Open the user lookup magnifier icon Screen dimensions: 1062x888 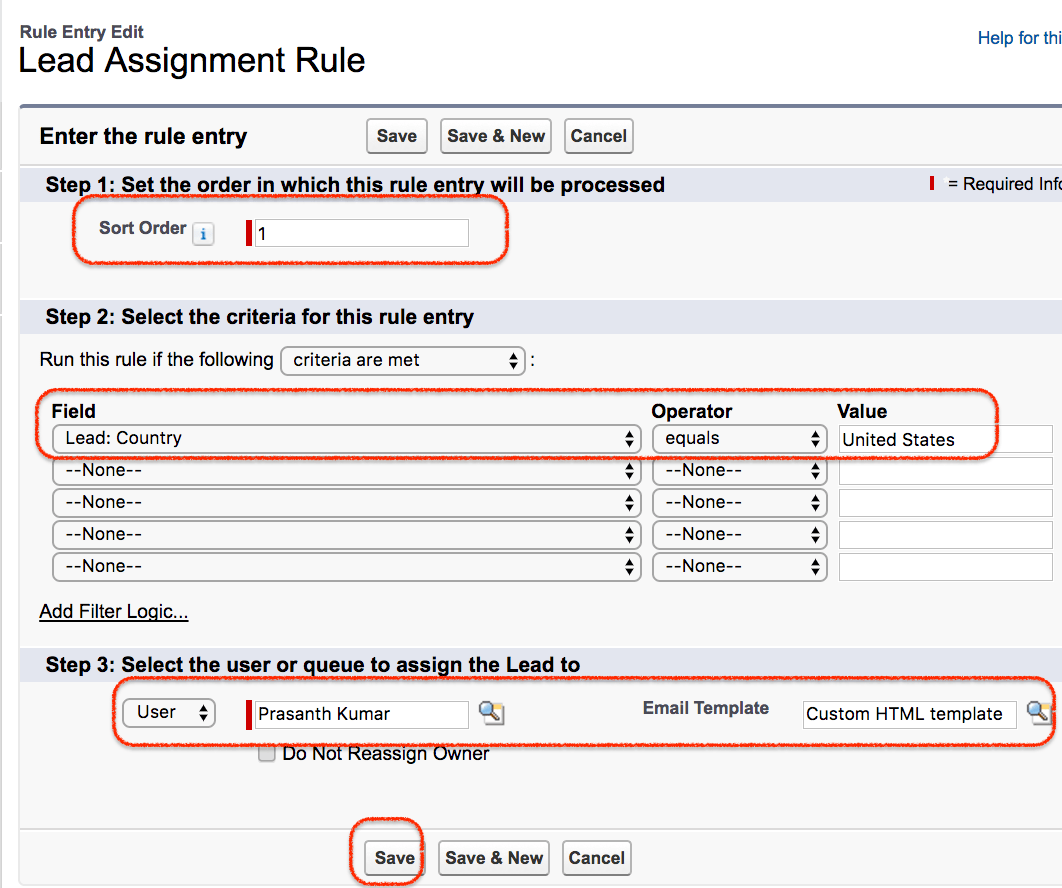coord(491,714)
